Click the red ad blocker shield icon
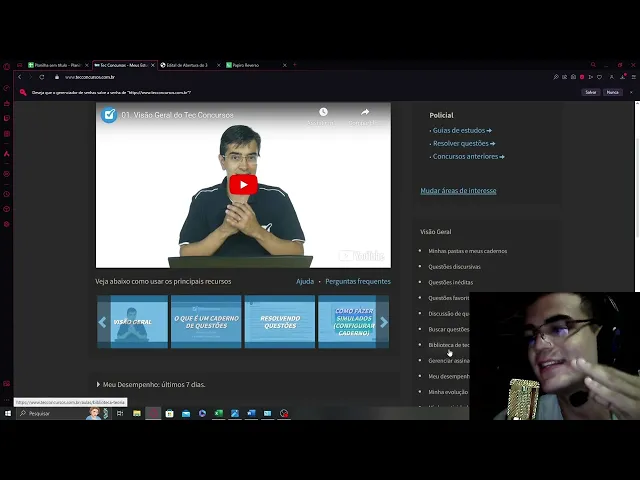Viewport: 640px width, 480px height. point(582,77)
